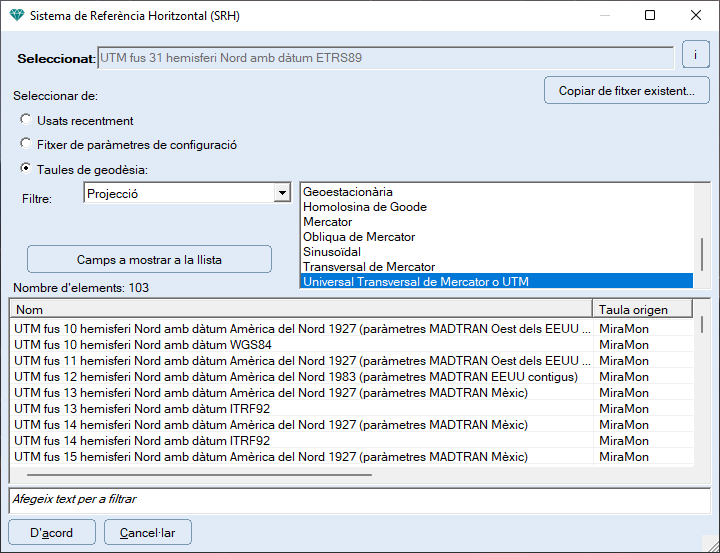720x553 pixels.
Task: Click results list vertical scrollbar thumb
Action: tap(702, 324)
